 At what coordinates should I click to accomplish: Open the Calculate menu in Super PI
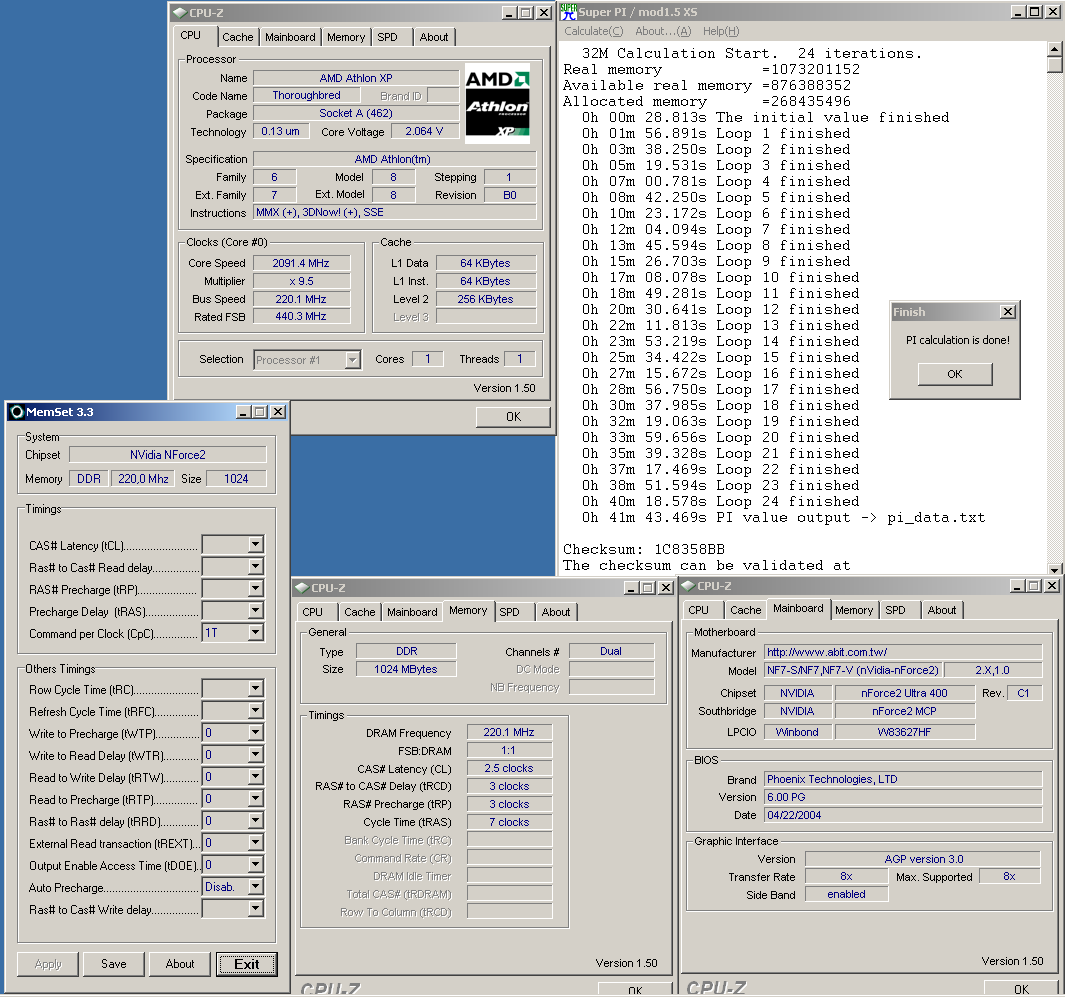pyautogui.click(x=594, y=31)
